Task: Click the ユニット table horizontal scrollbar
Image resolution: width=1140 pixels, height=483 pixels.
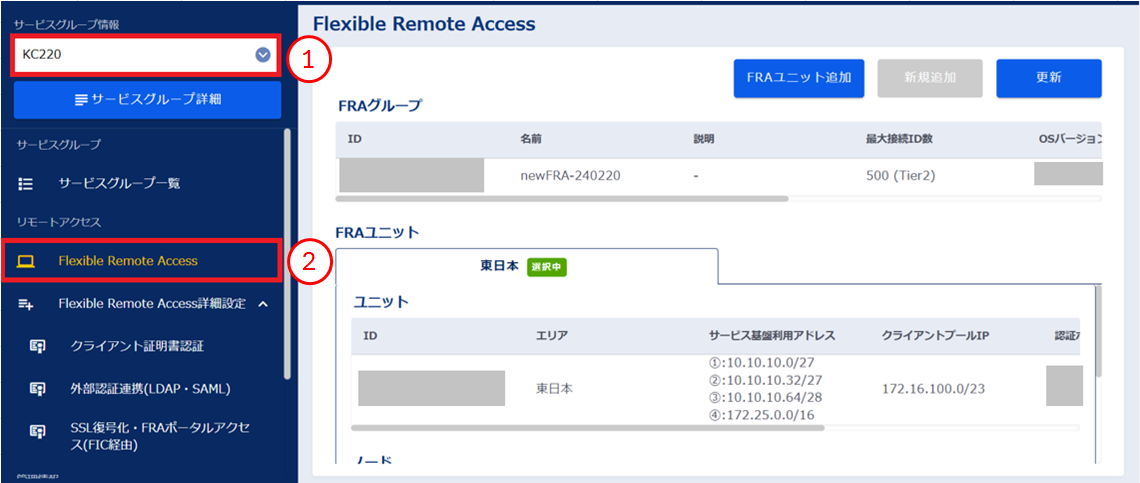Action: tap(590, 427)
